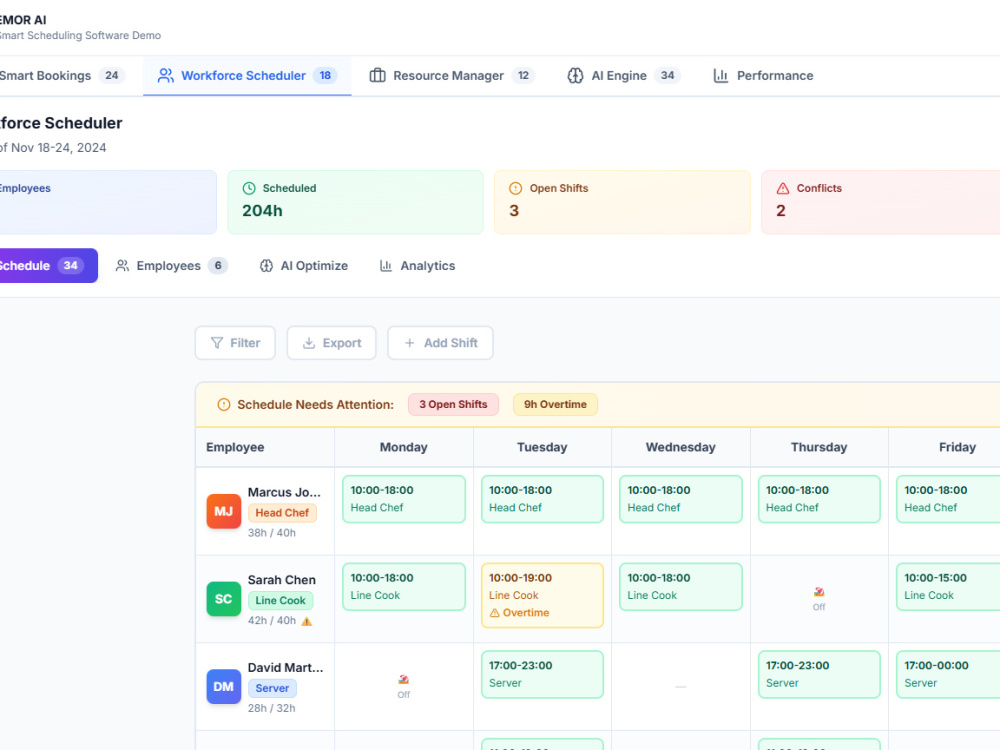The image size is (1000, 750).
Task: Click David's Monday Off icon
Action: point(404,680)
